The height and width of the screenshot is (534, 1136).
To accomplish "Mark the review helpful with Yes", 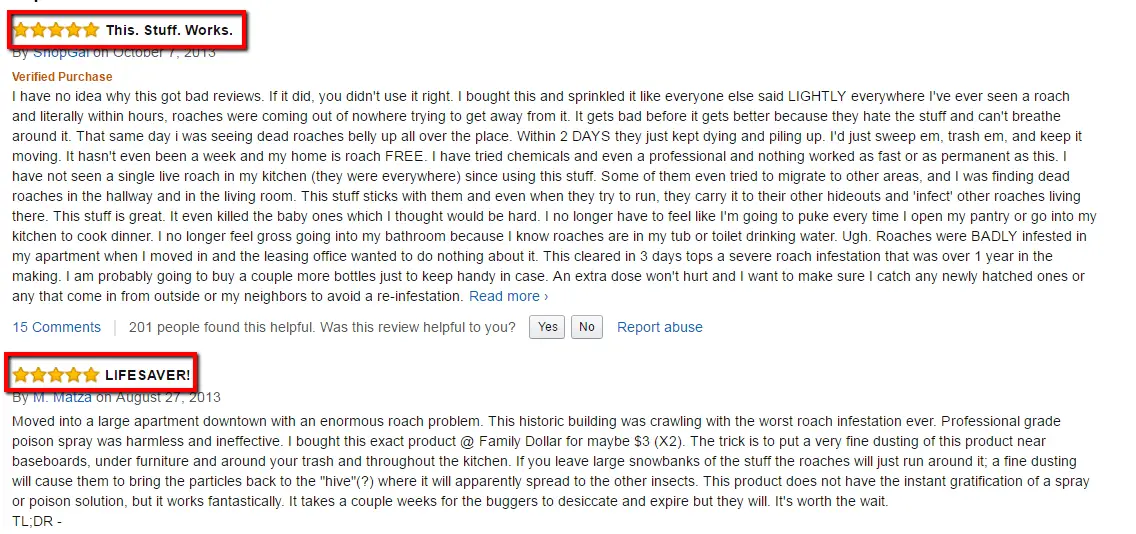I will pos(547,327).
